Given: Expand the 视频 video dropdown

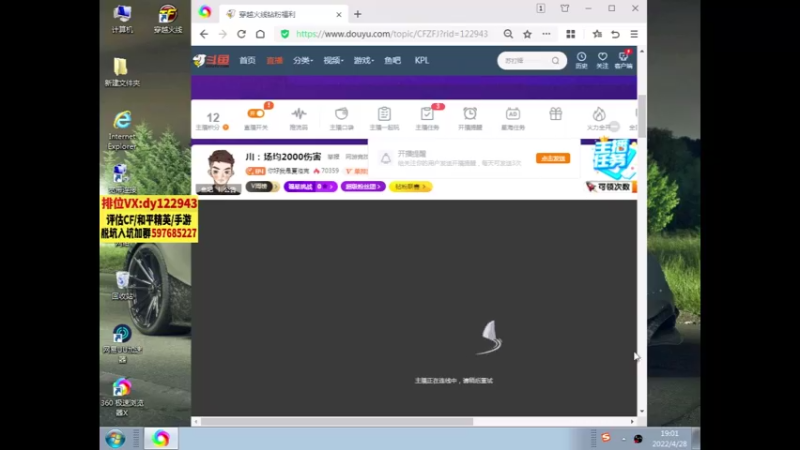Looking at the screenshot, I should [333, 60].
